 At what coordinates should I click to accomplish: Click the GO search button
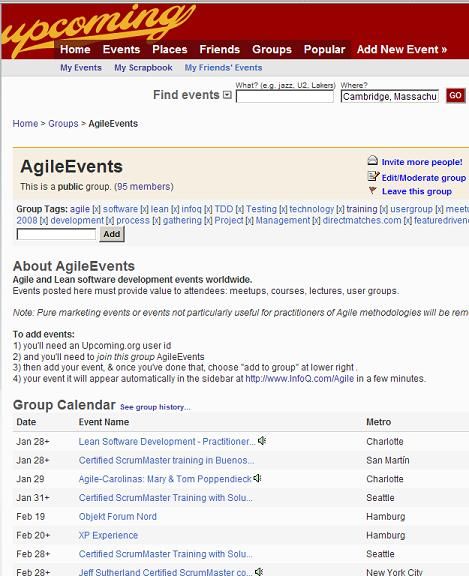[x=455, y=96]
